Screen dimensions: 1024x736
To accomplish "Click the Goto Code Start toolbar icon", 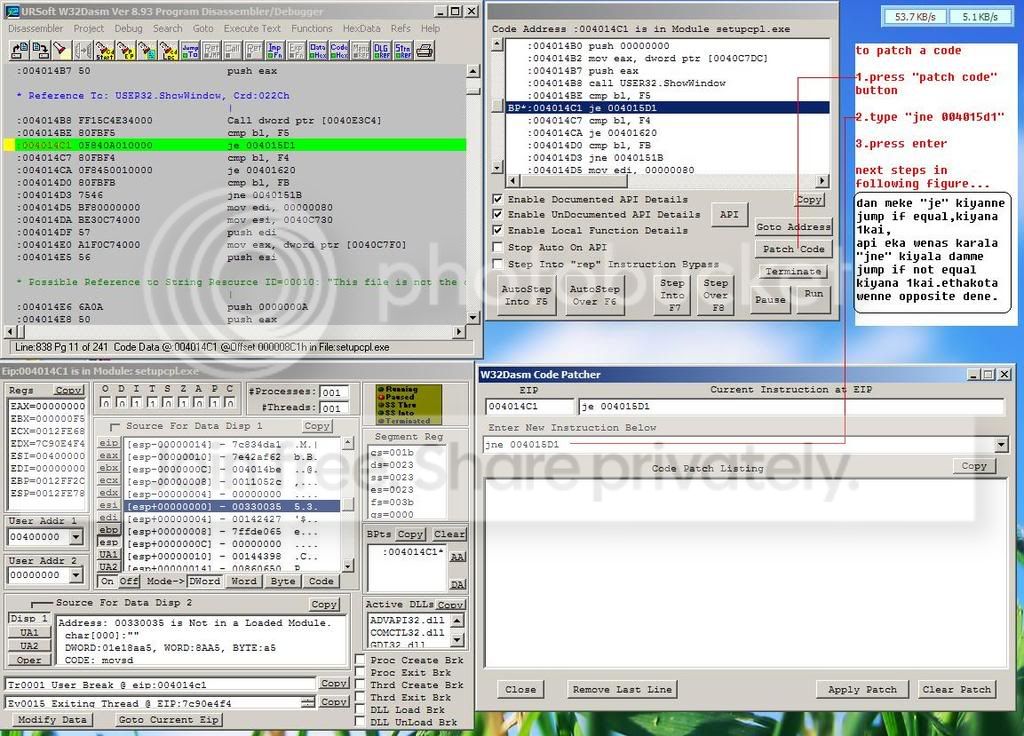I will point(104,50).
